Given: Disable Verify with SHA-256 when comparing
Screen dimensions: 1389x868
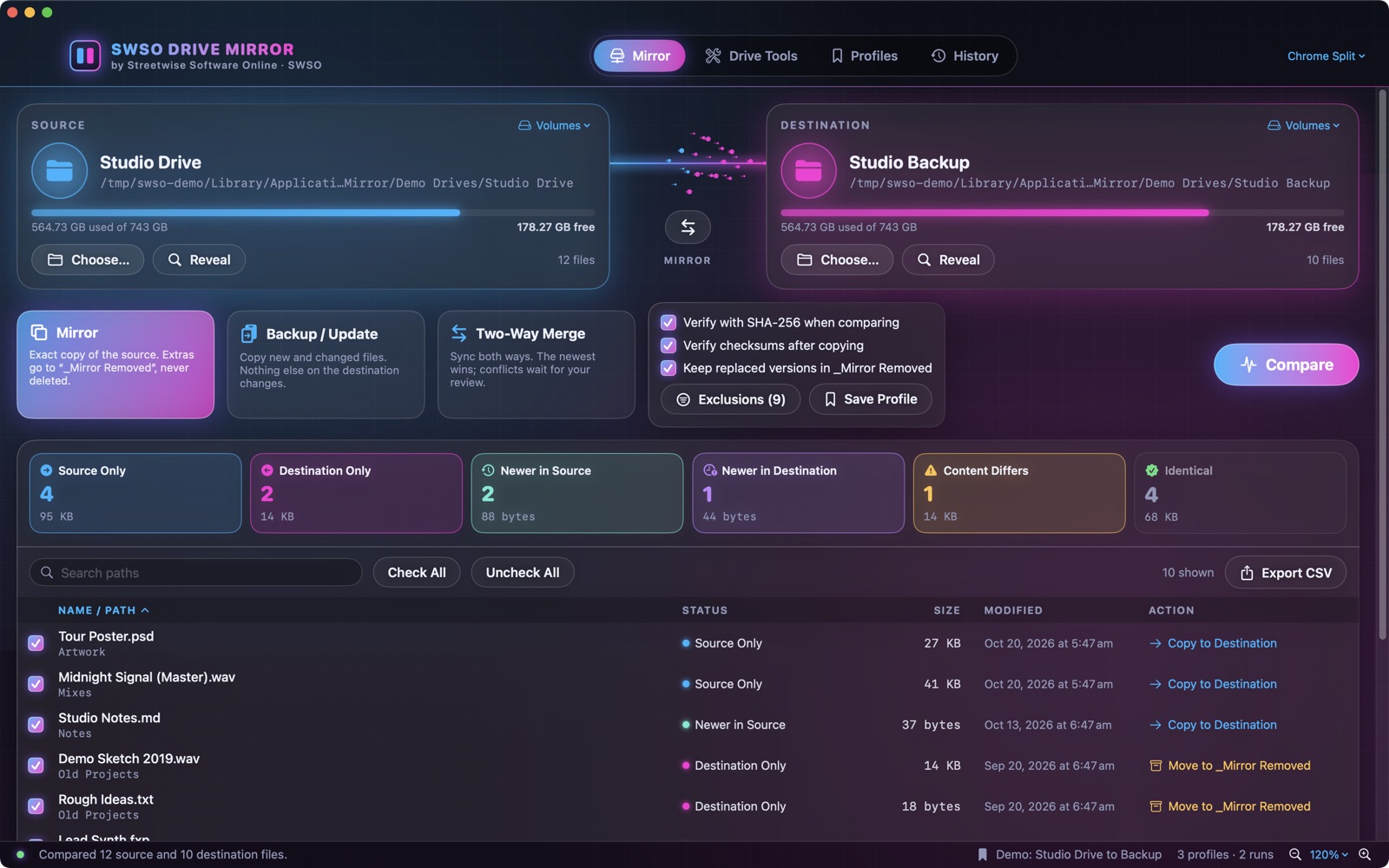Looking at the screenshot, I should click(x=668, y=323).
